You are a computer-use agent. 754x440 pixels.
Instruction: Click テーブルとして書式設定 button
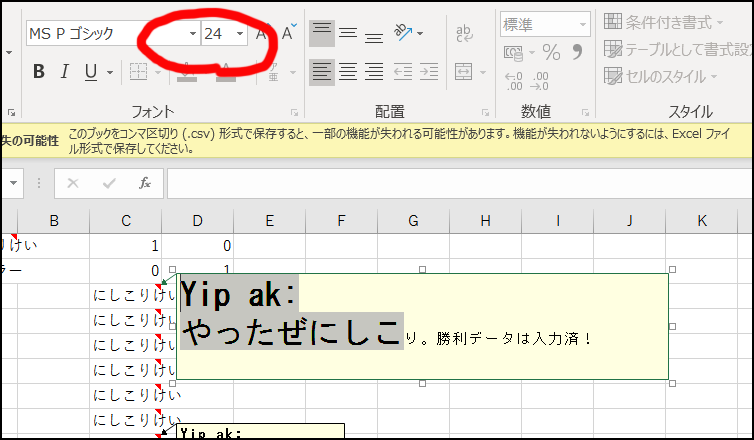(678, 49)
